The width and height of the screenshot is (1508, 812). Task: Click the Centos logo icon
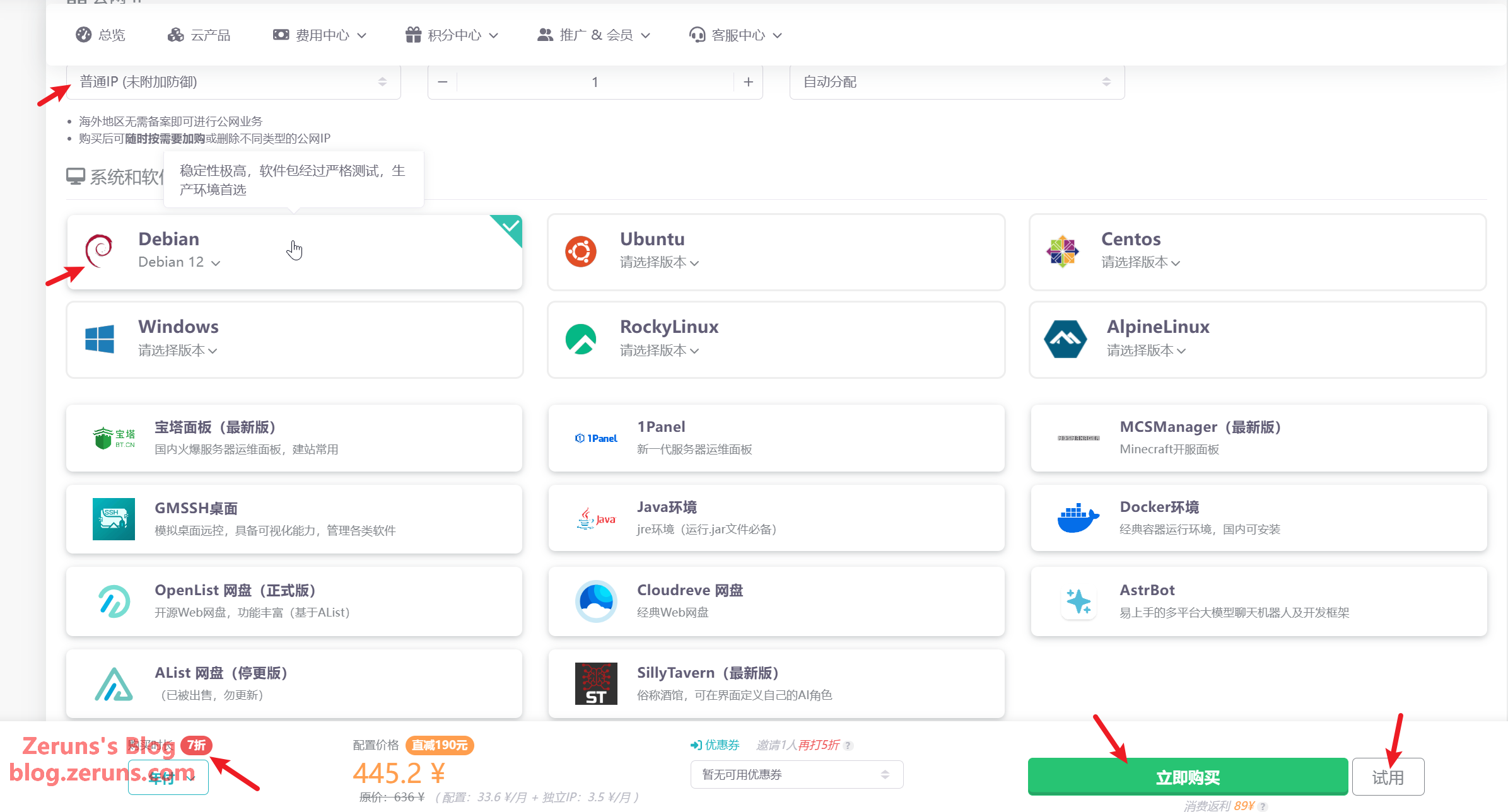(1062, 252)
